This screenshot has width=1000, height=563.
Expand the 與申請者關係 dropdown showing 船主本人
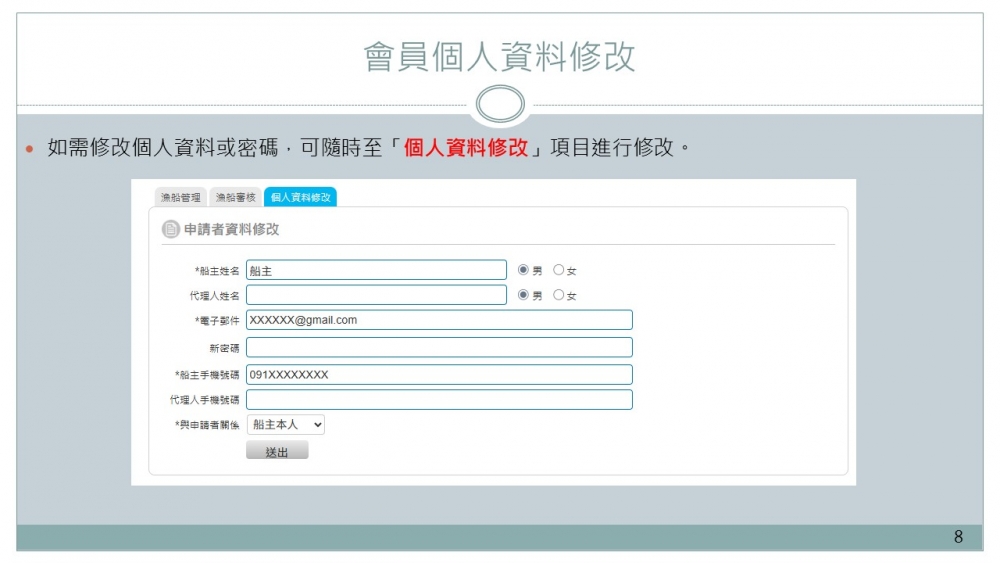pos(285,425)
